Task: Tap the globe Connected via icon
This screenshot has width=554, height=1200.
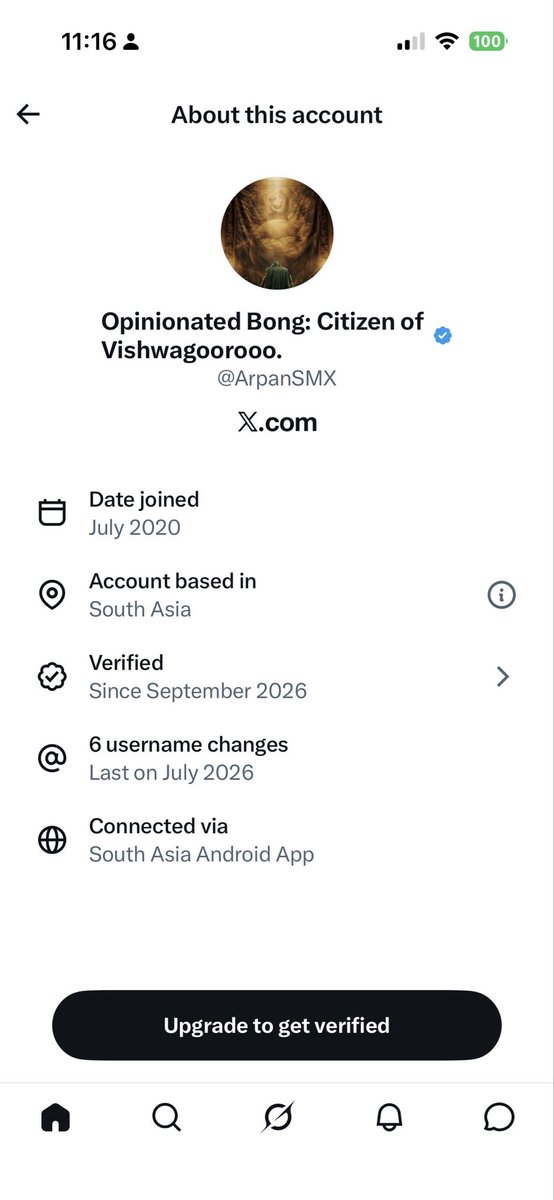Action: (52, 840)
